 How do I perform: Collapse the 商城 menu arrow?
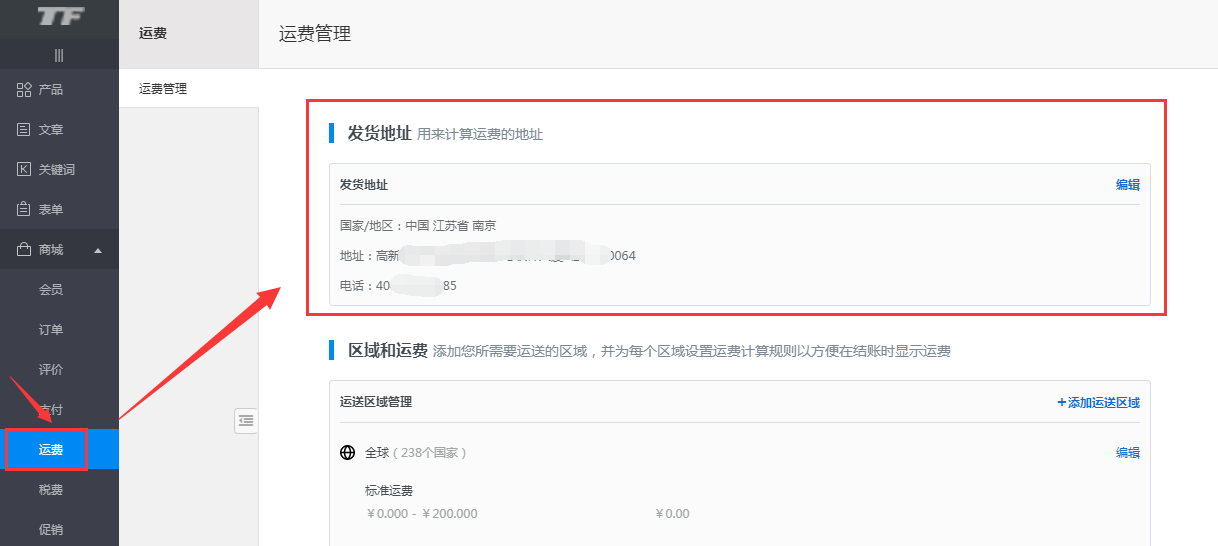[98, 250]
